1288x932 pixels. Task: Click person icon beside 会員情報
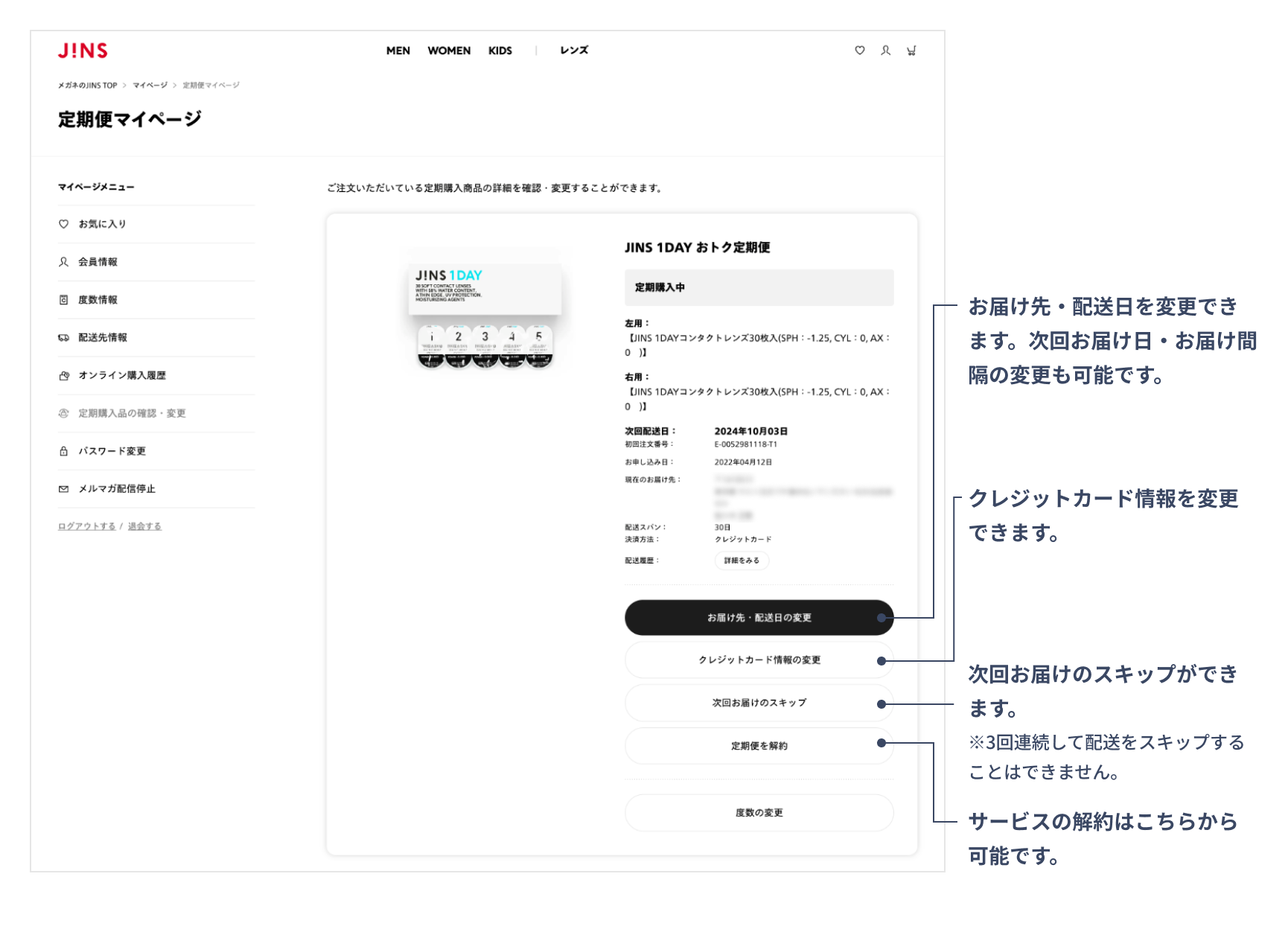tap(63, 262)
